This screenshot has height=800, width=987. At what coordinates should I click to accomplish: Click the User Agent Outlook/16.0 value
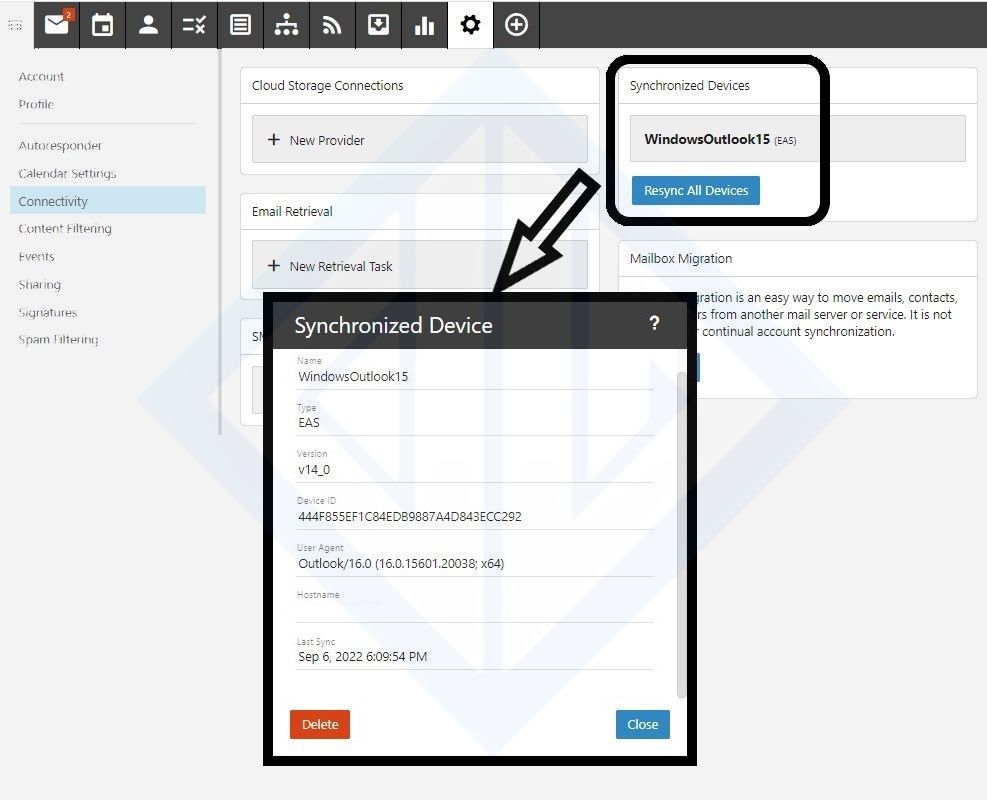point(401,564)
